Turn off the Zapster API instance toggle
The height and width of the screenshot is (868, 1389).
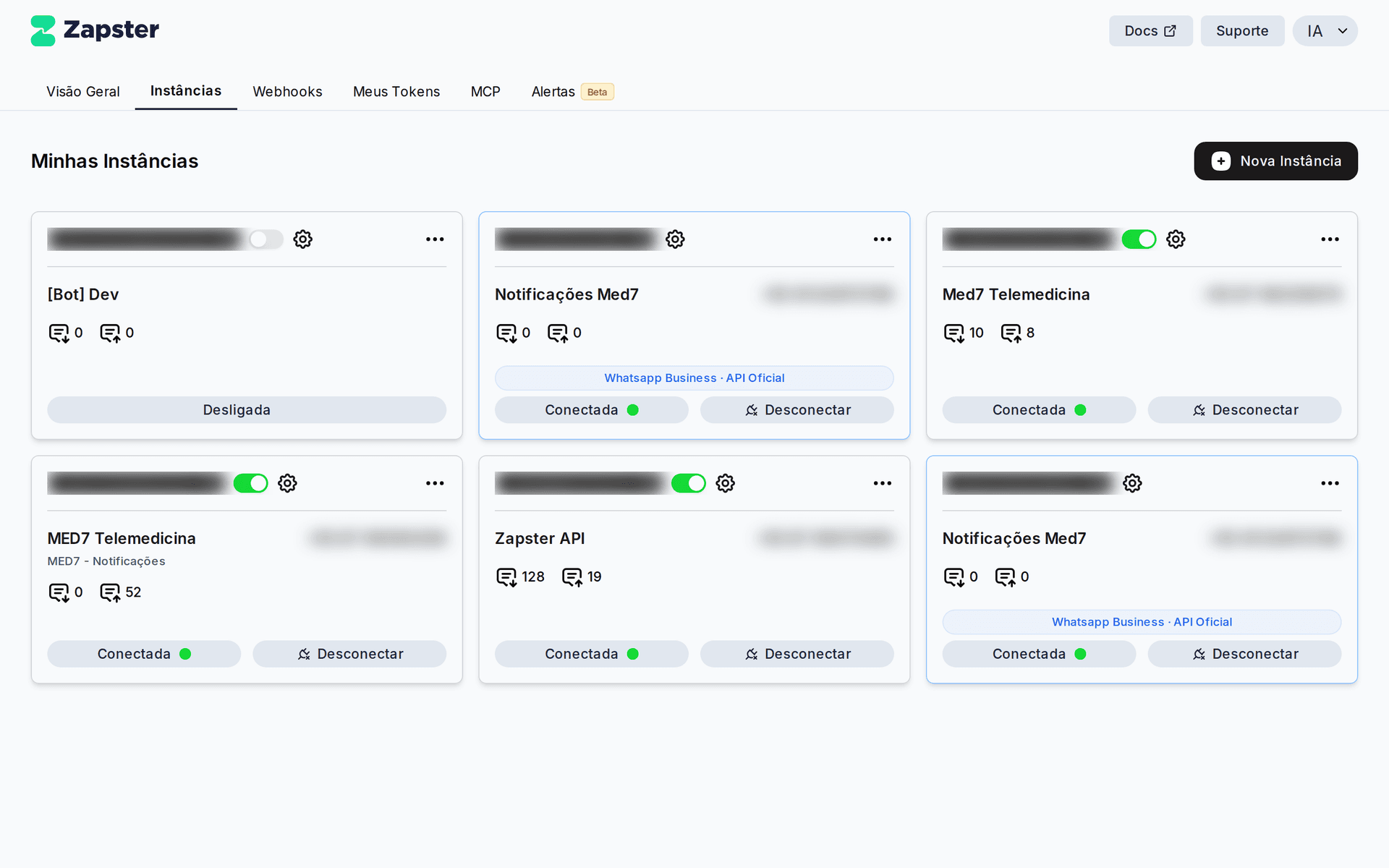click(689, 483)
